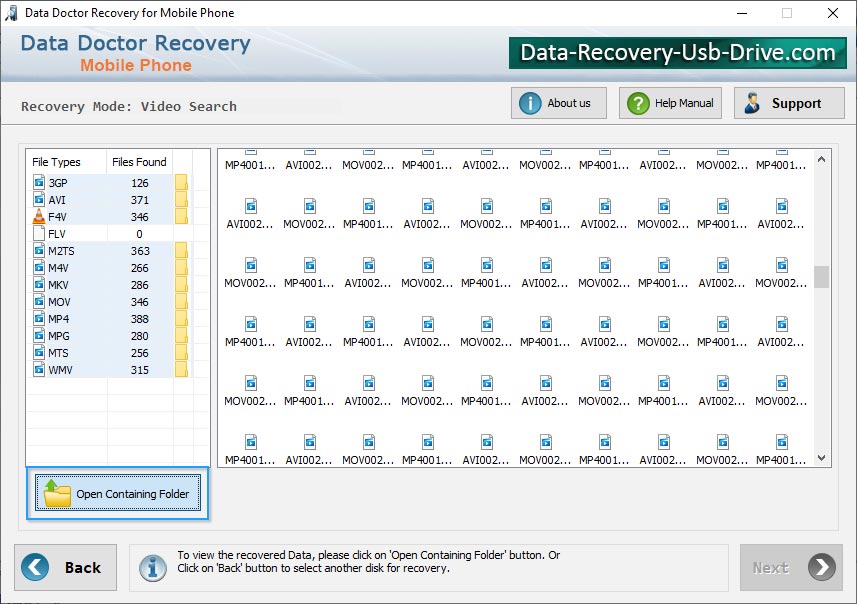Open the folder icon in the MPG row
The height and width of the screenshot is (604, 857).
181,335
